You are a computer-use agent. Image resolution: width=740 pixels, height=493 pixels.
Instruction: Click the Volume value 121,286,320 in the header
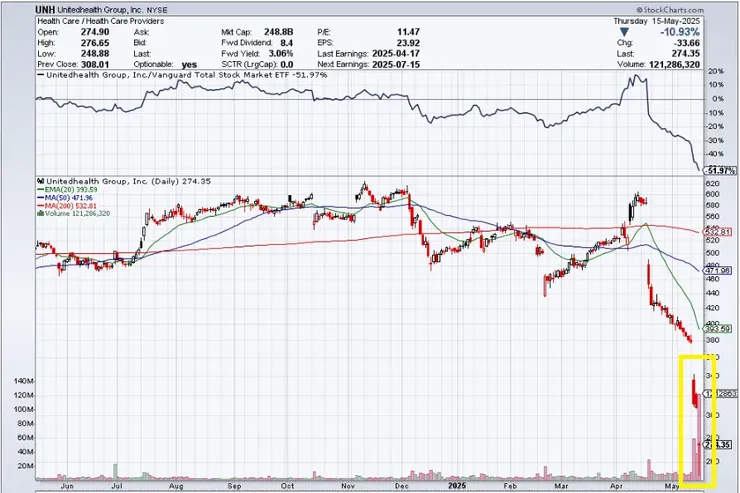(x=674, y=65)
